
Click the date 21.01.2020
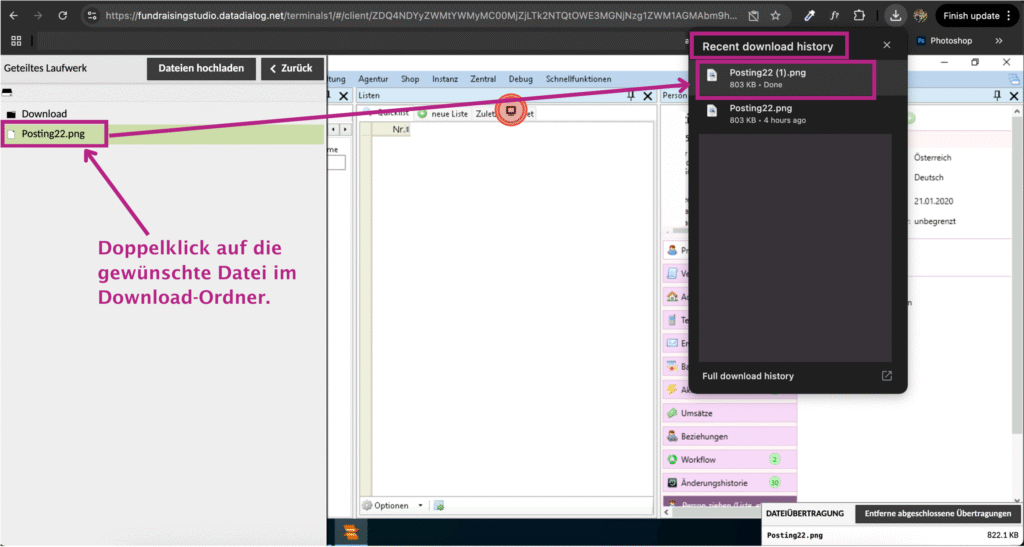(x=934, y=201)
